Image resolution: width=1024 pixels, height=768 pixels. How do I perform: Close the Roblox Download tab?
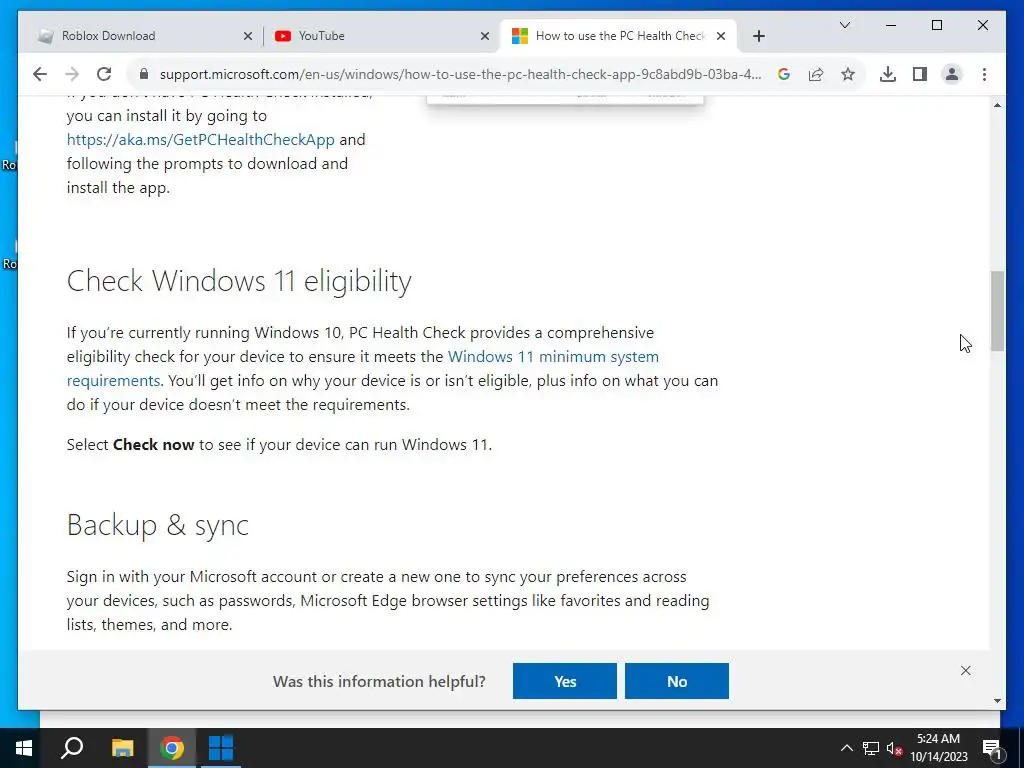pos(248,36)
